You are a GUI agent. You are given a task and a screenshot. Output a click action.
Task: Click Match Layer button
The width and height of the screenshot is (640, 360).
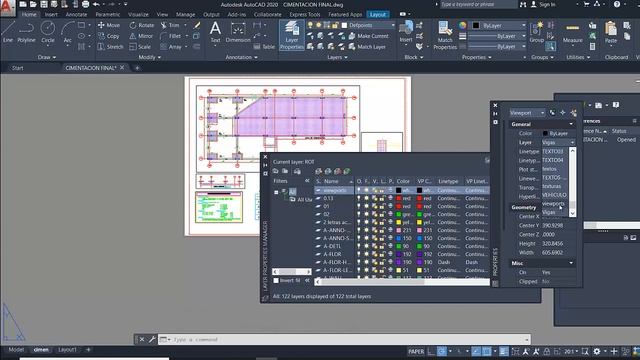tap(367, 47)
